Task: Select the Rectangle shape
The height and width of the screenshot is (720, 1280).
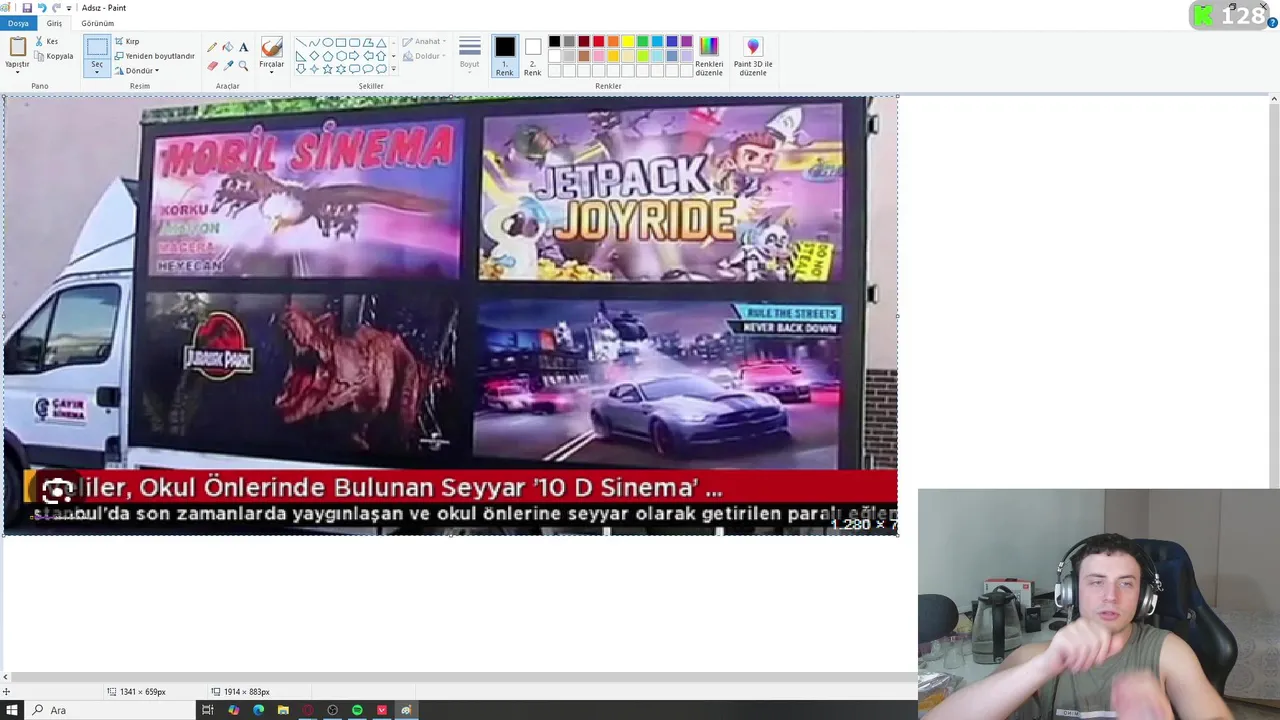Action: point(341,43)
